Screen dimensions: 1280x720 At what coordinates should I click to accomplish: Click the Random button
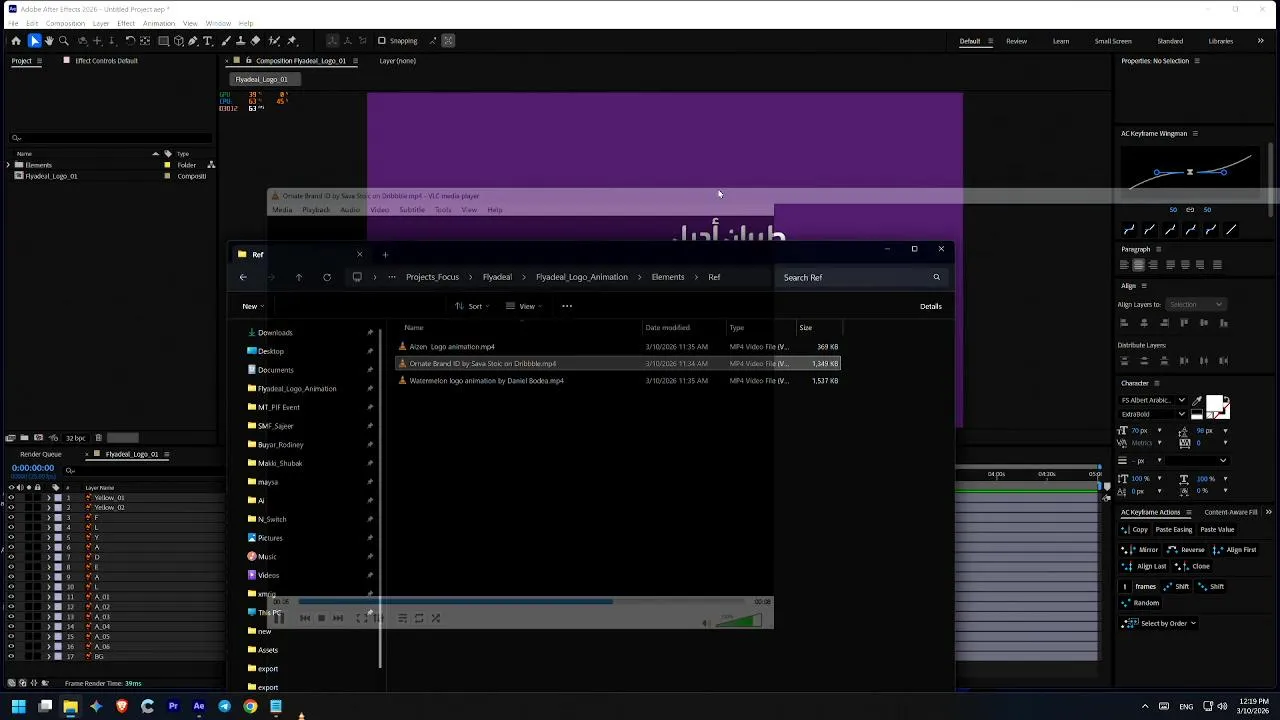(x=1141, y=603)
